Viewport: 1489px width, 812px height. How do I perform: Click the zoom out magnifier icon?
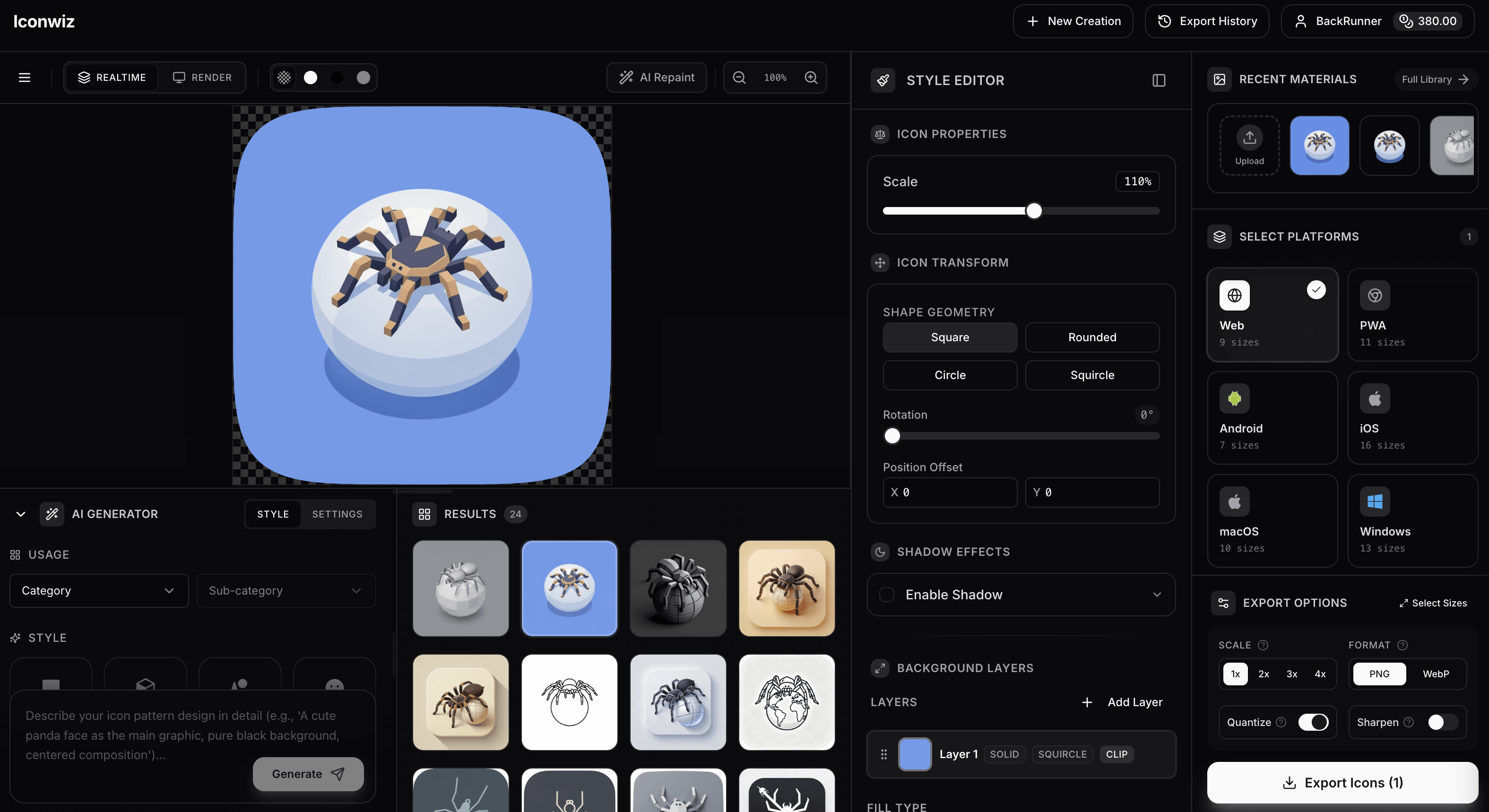[739, 78]
